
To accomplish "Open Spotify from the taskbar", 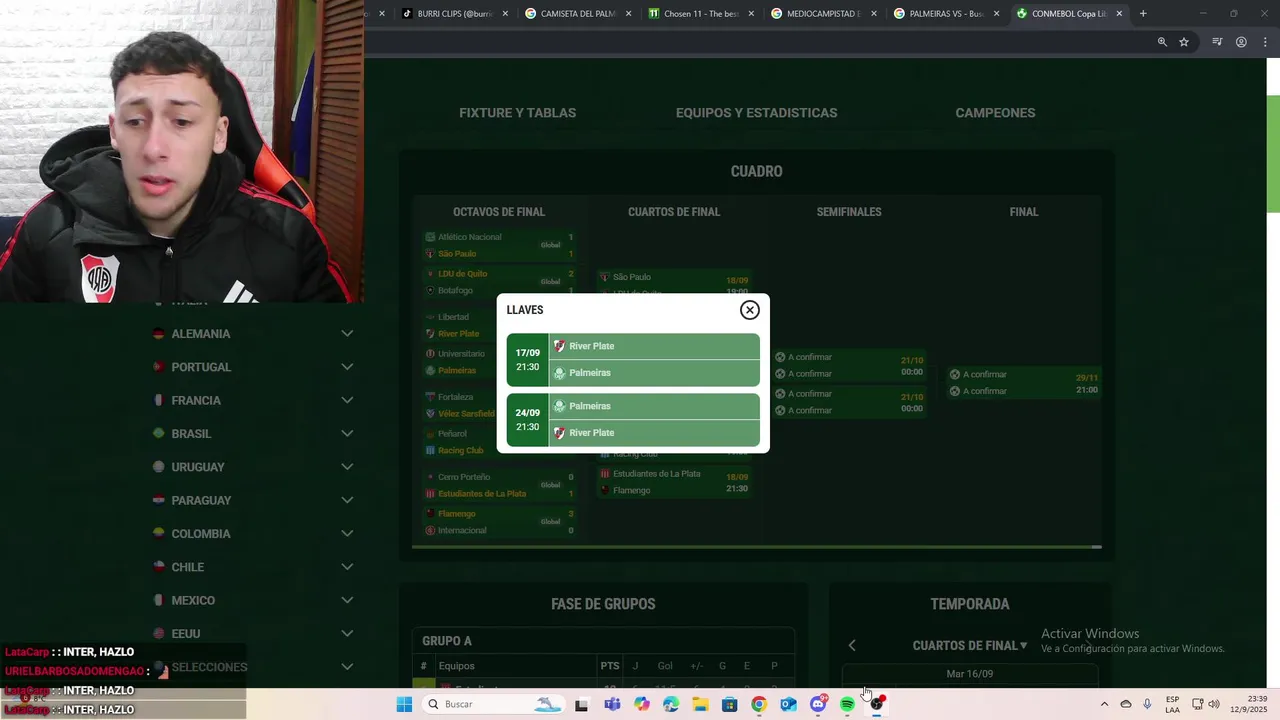I will (847, 704).
